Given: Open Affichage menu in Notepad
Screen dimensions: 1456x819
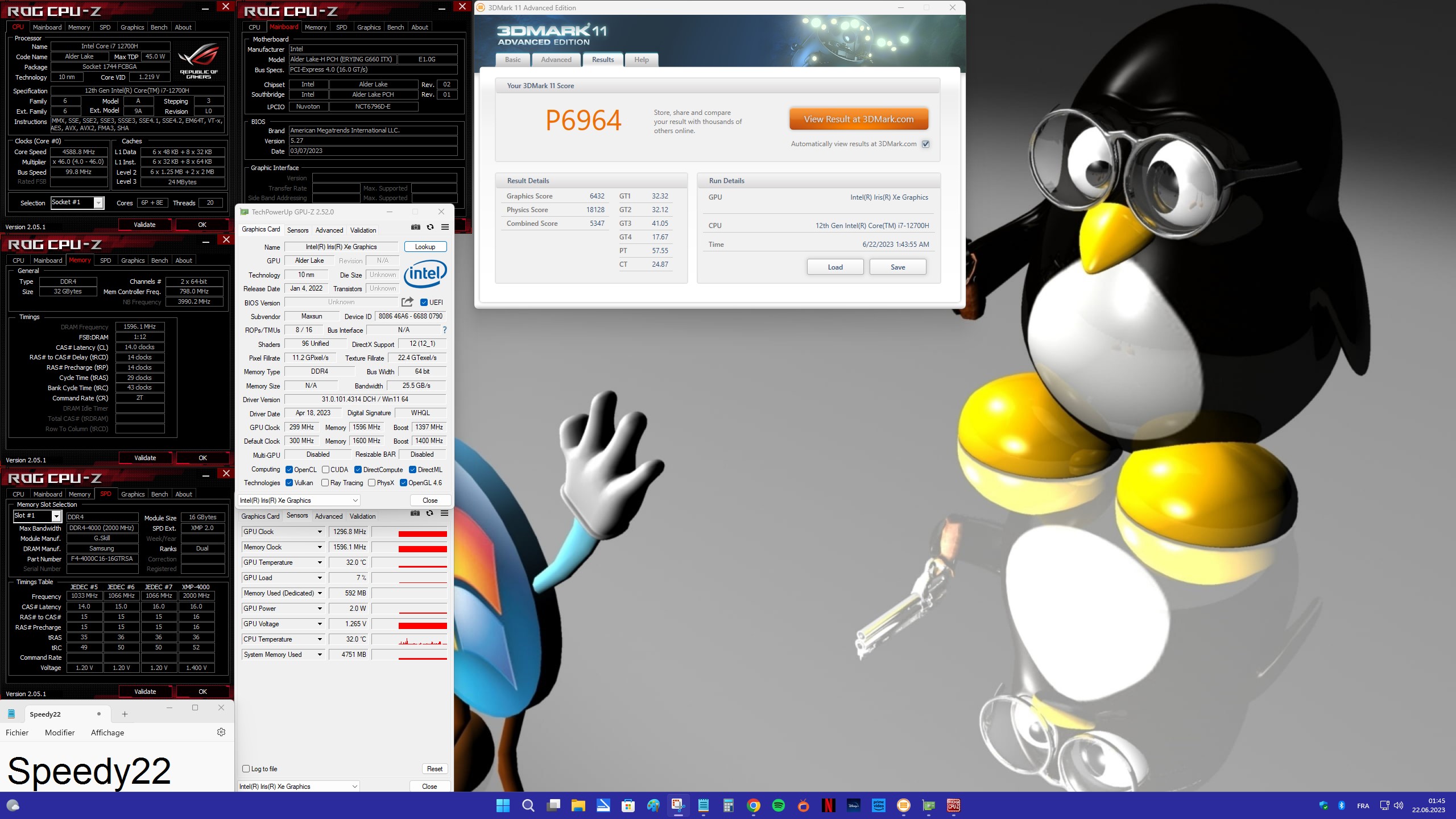Looking at the screenshot, I should pos(107,732).
